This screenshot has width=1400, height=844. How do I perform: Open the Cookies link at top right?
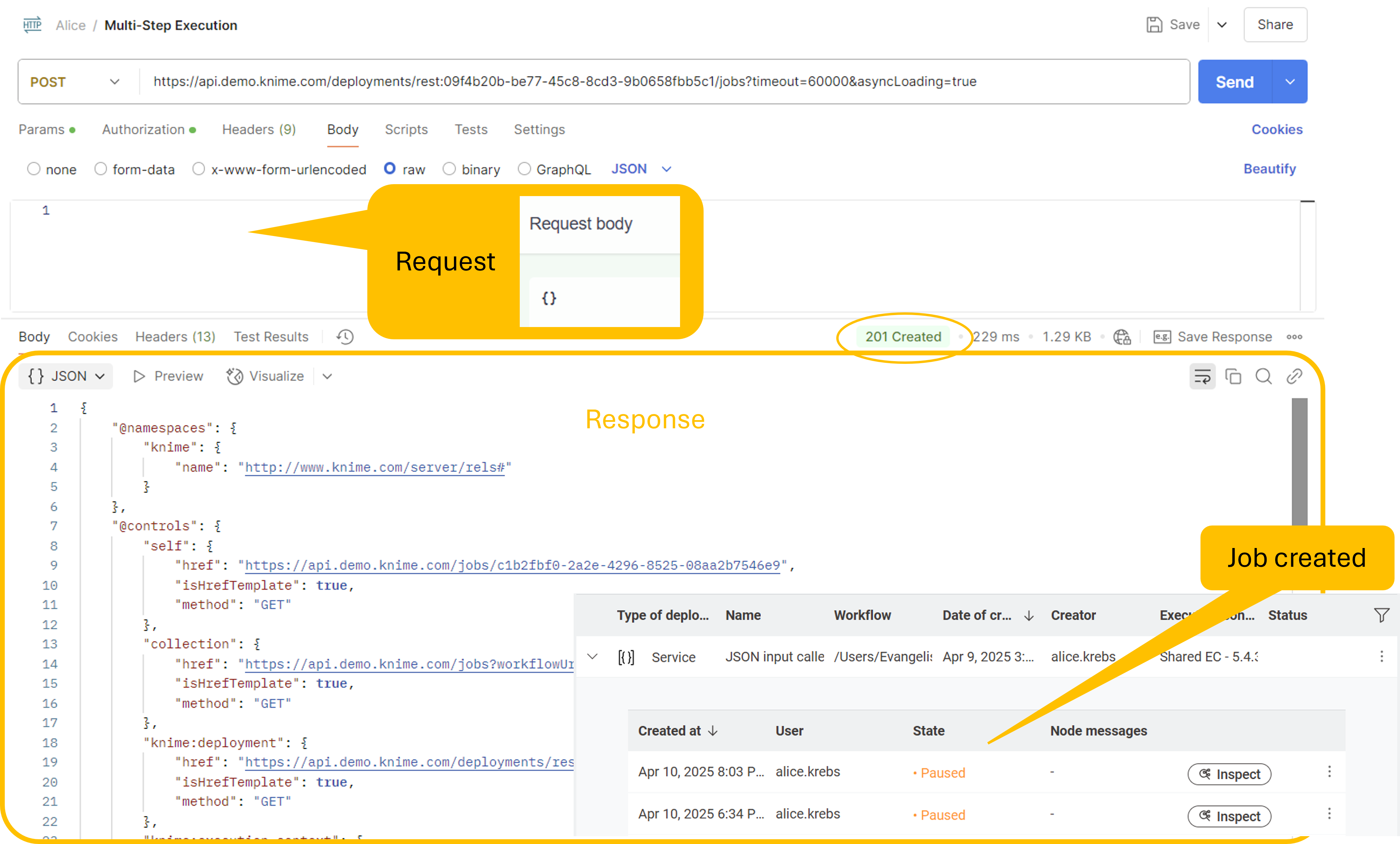point(1277,130)
